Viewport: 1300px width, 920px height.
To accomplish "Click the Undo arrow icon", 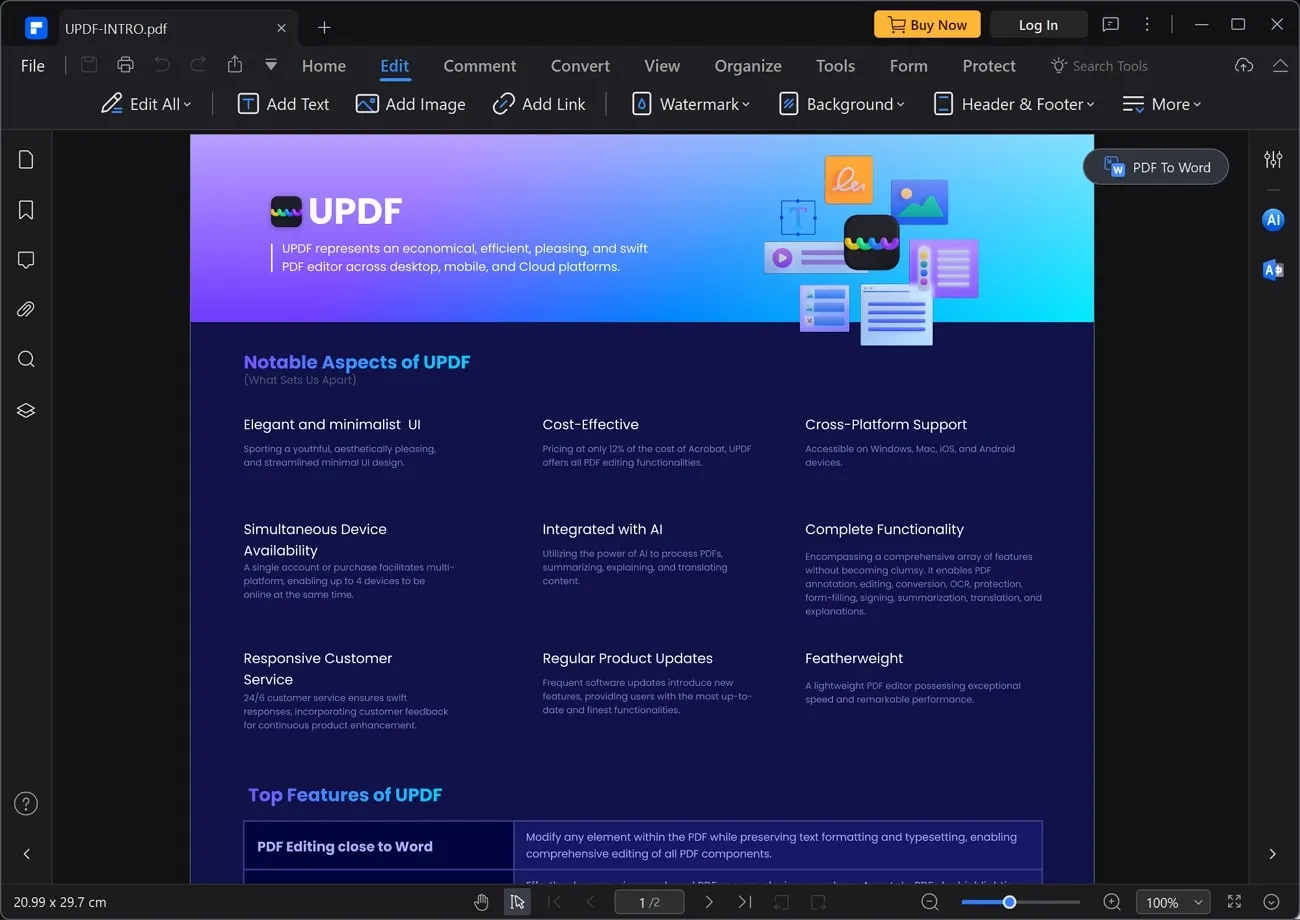I will click(x=162, y=65).
